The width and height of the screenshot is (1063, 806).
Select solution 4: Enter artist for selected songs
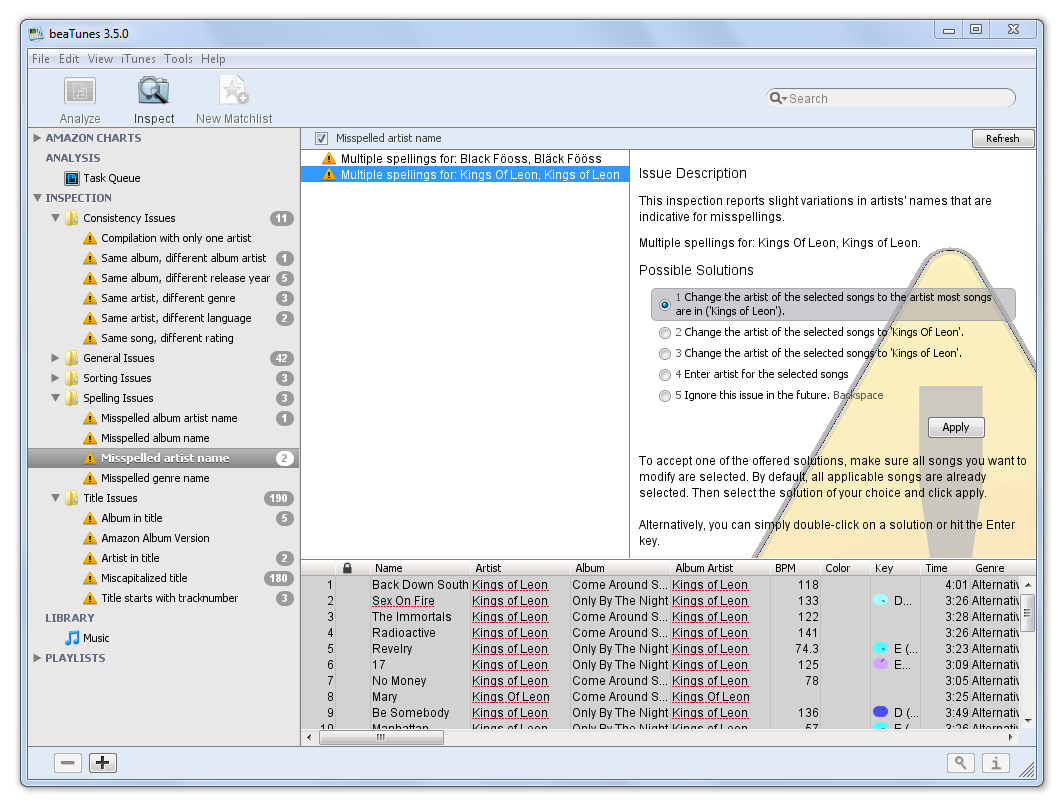pos(665,375)
